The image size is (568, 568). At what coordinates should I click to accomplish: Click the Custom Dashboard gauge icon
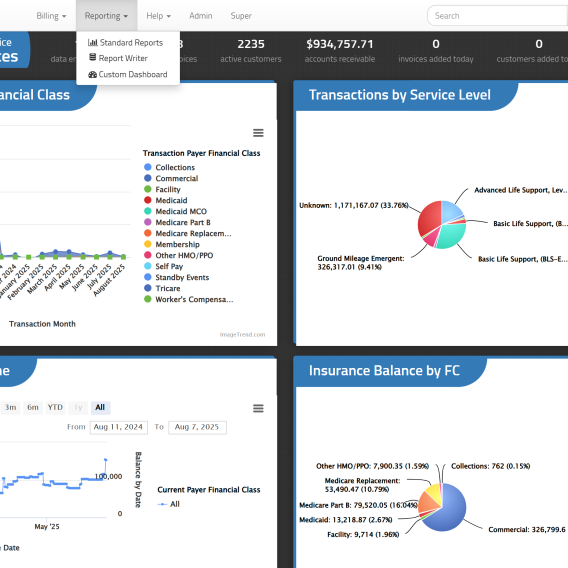93,74
